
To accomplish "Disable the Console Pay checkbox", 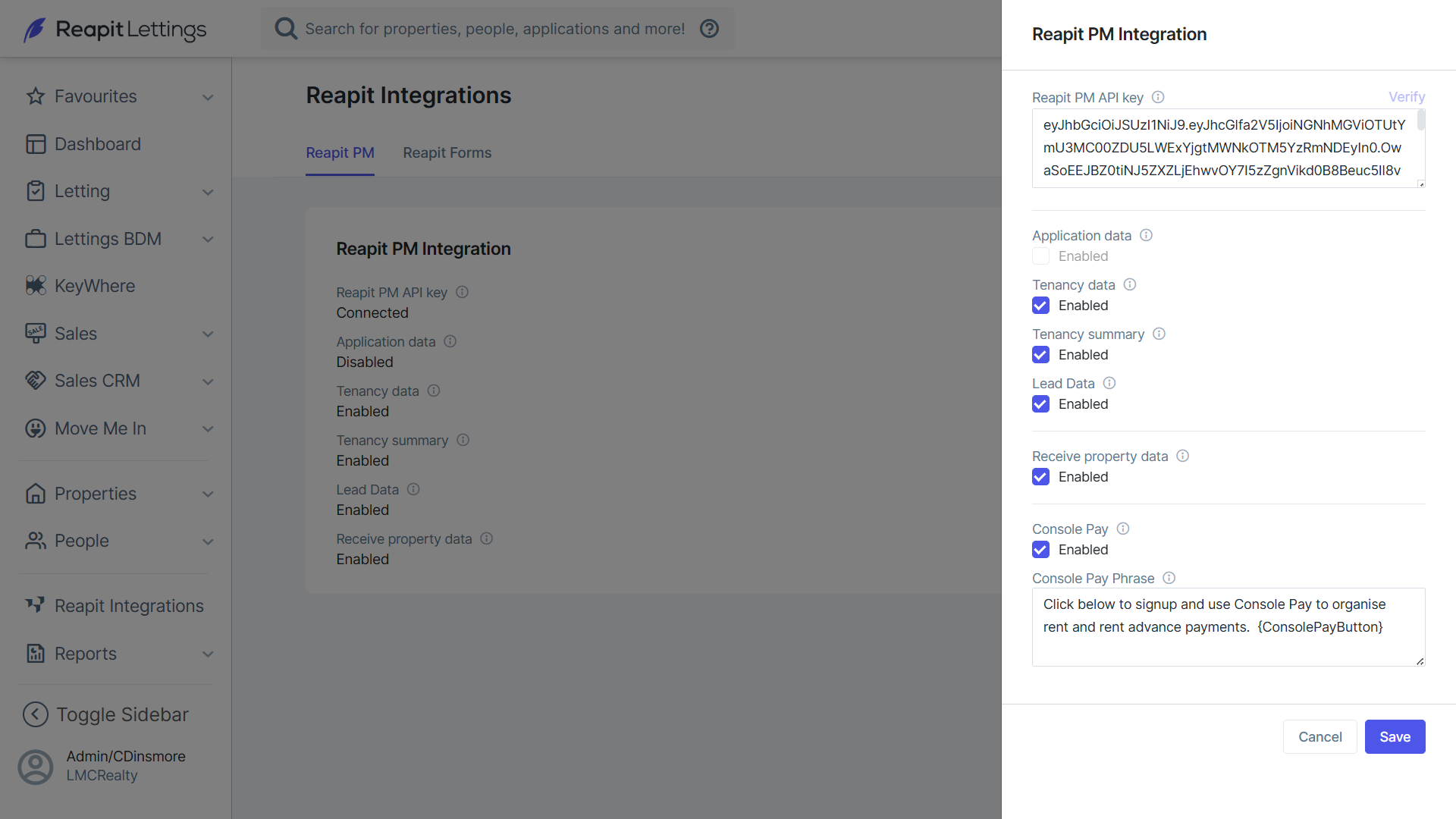I will pos(1040,550).
